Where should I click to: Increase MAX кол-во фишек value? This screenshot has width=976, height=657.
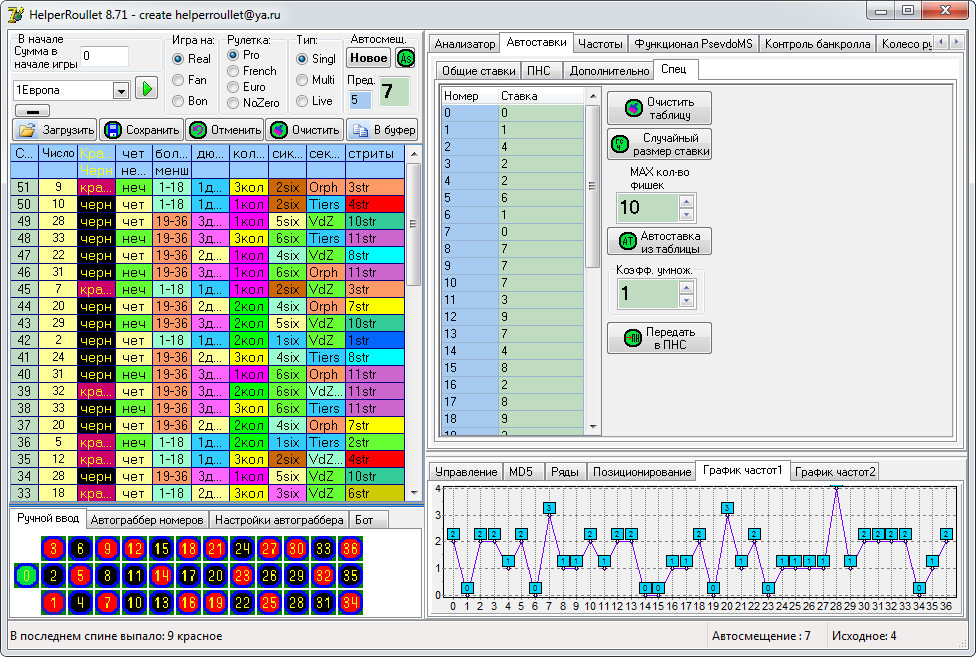coord(685,201)
